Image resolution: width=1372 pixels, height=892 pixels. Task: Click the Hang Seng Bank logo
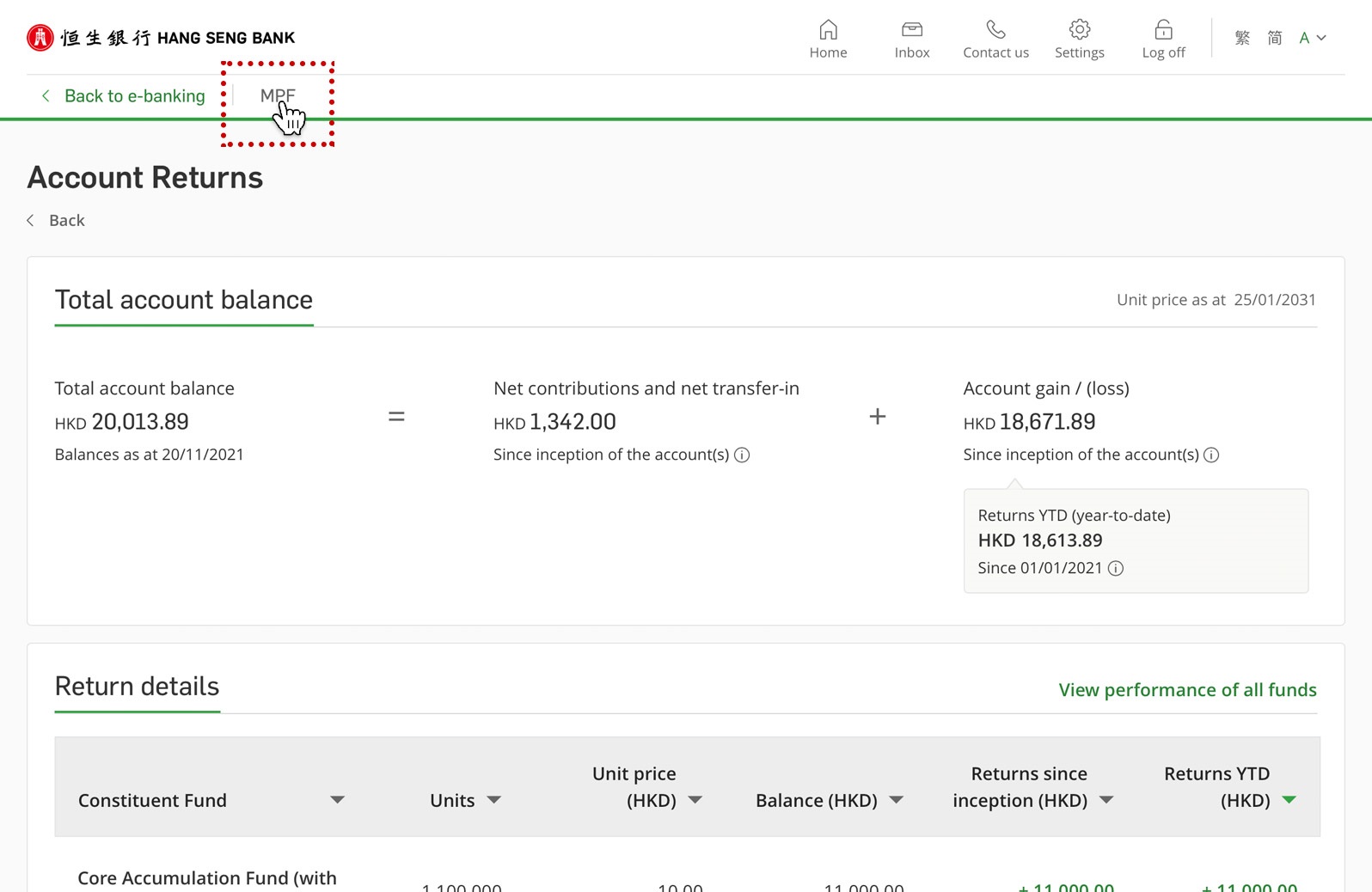coord(161,38)
